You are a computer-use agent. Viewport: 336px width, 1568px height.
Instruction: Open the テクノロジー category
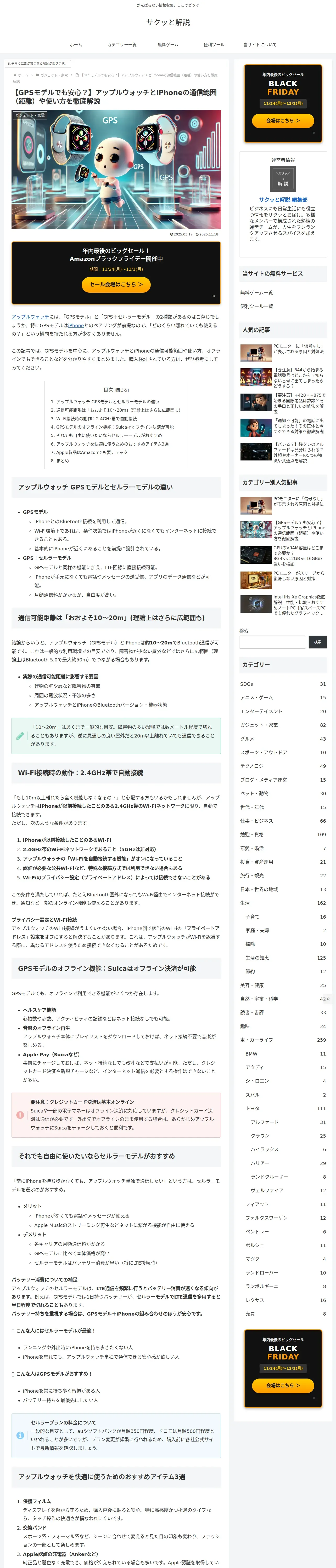(283, 766)
